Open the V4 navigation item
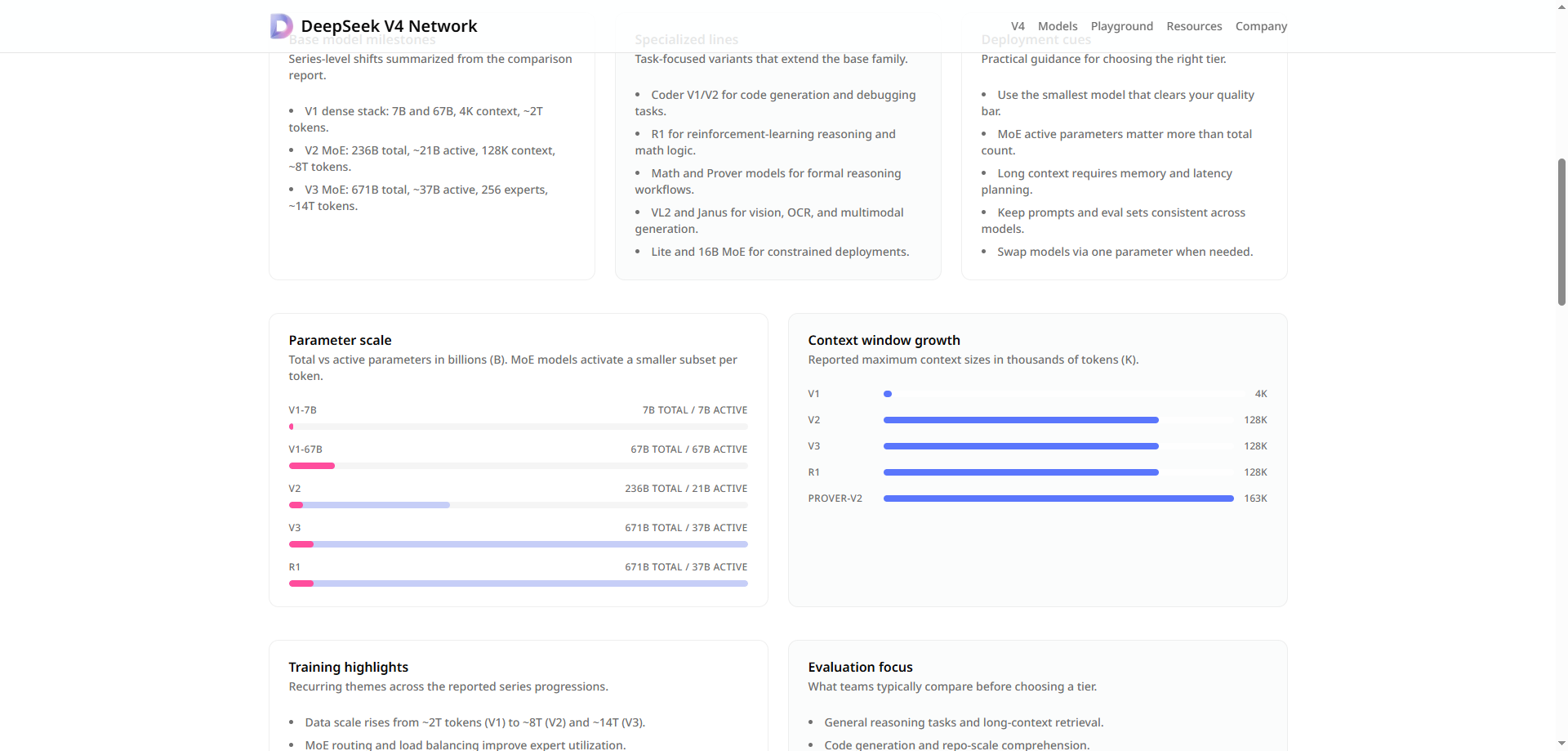The width and height of the screenshot is (1568, 751). 1018,25
